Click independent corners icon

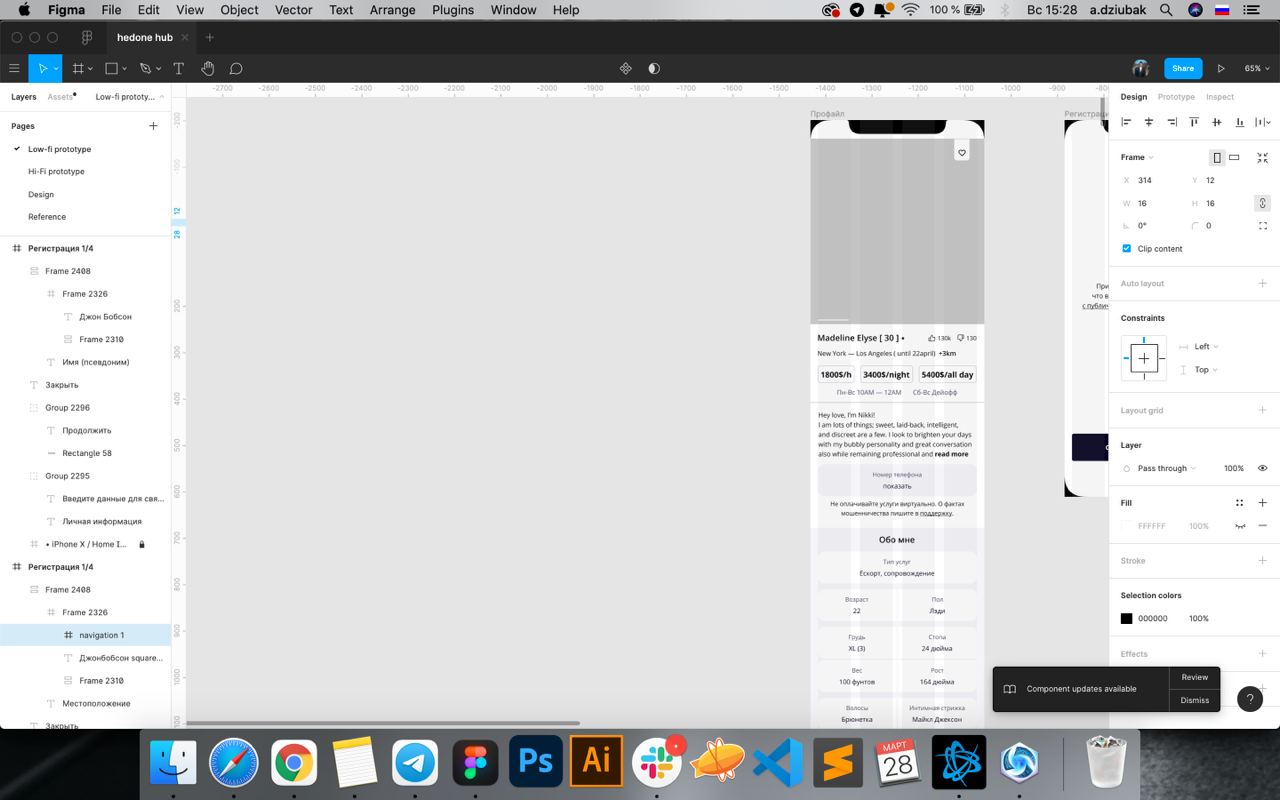tap(1262, 226)
